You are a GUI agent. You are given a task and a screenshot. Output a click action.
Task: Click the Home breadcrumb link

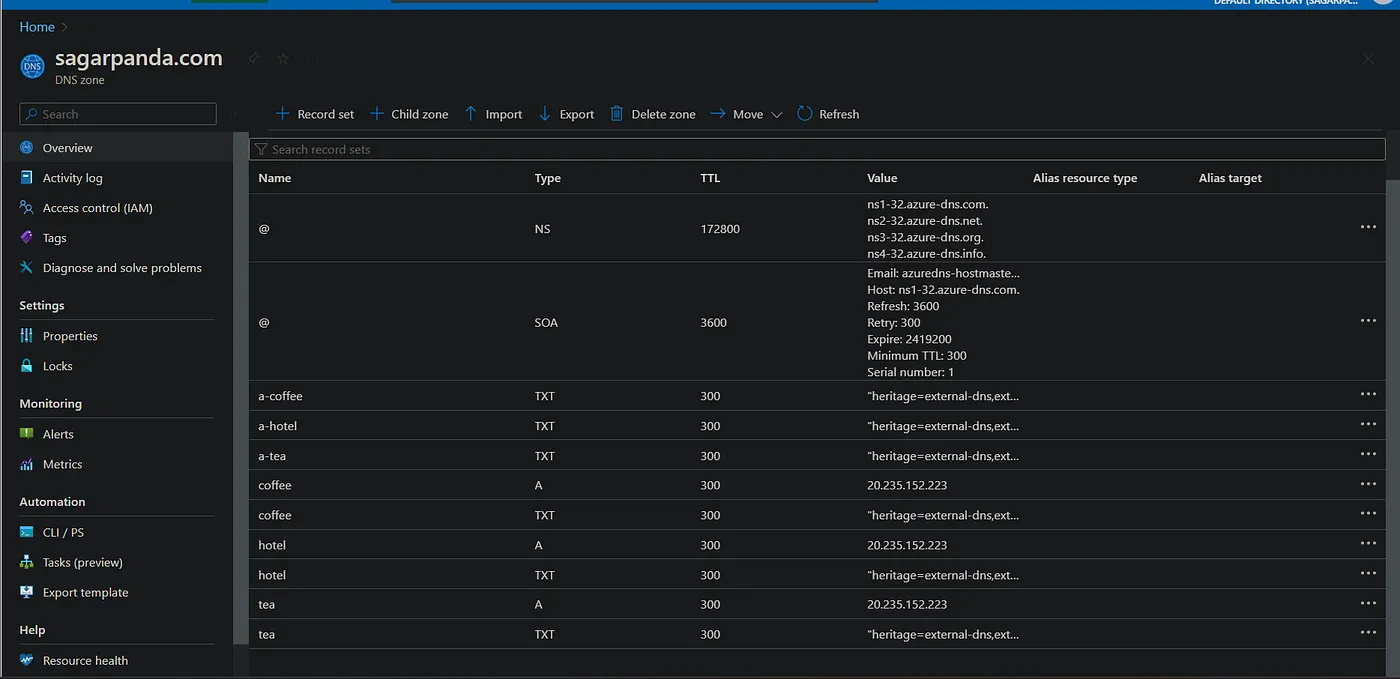click(x=37, y=27)
